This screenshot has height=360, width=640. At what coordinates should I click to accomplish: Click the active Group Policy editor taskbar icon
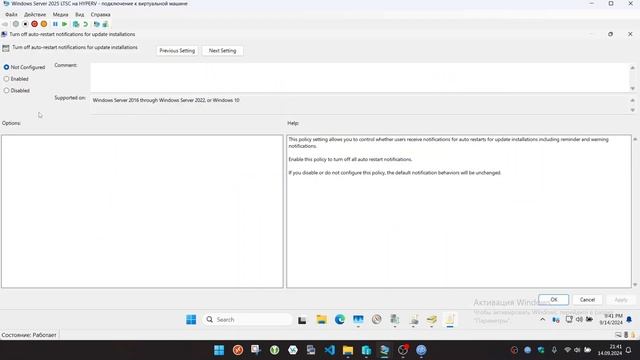point(450,320)
